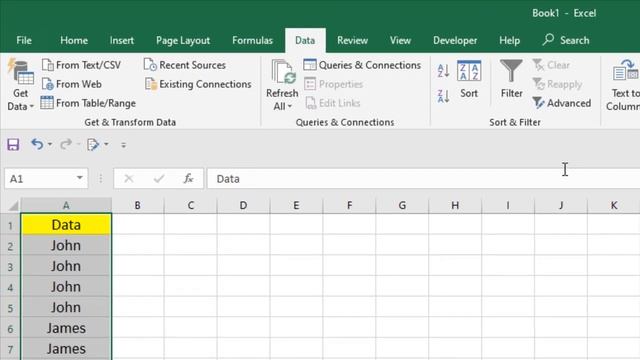Select column A header

coord(66,205)
